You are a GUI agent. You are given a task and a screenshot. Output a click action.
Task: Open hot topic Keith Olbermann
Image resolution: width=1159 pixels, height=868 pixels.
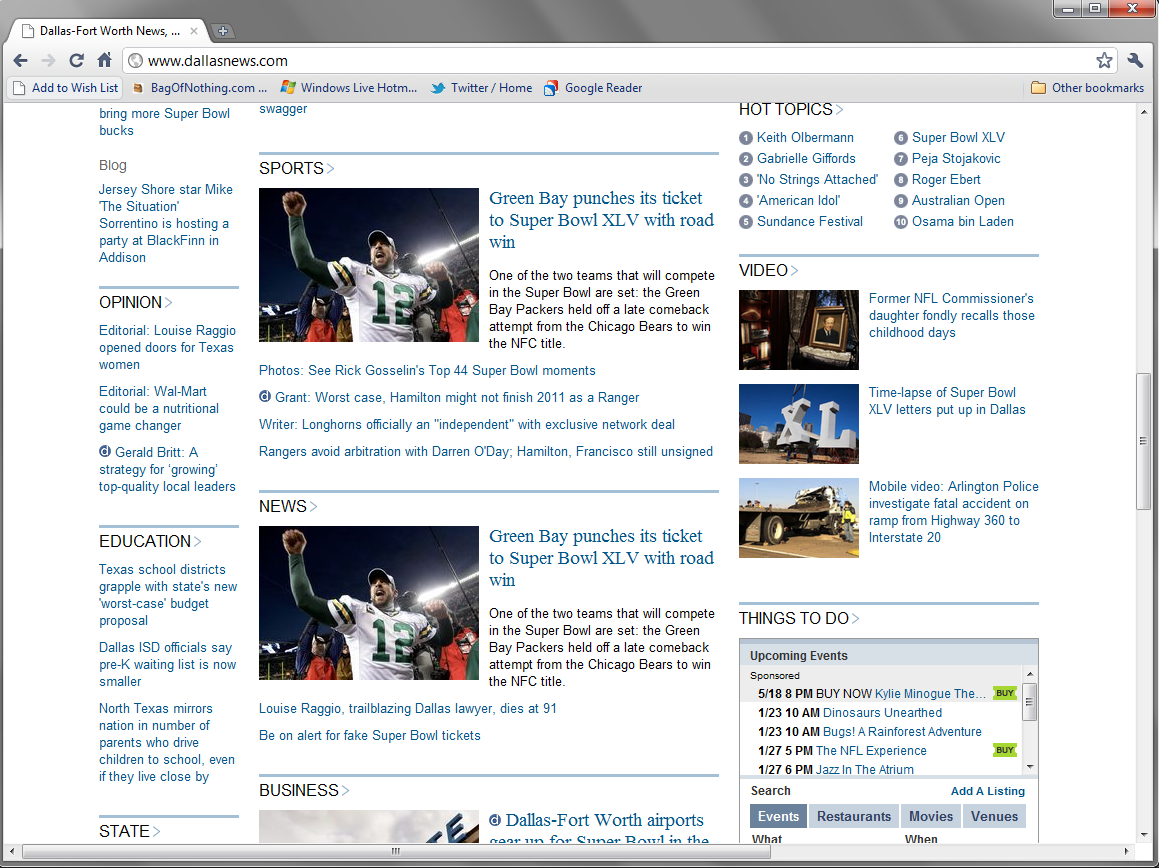tap(805, 138)
